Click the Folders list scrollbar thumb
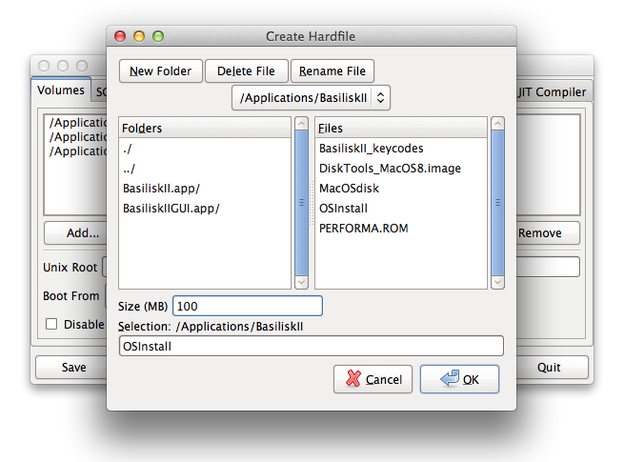Image resolution: width=625 pixels, height=462 pixels. [x=301, y=203]
